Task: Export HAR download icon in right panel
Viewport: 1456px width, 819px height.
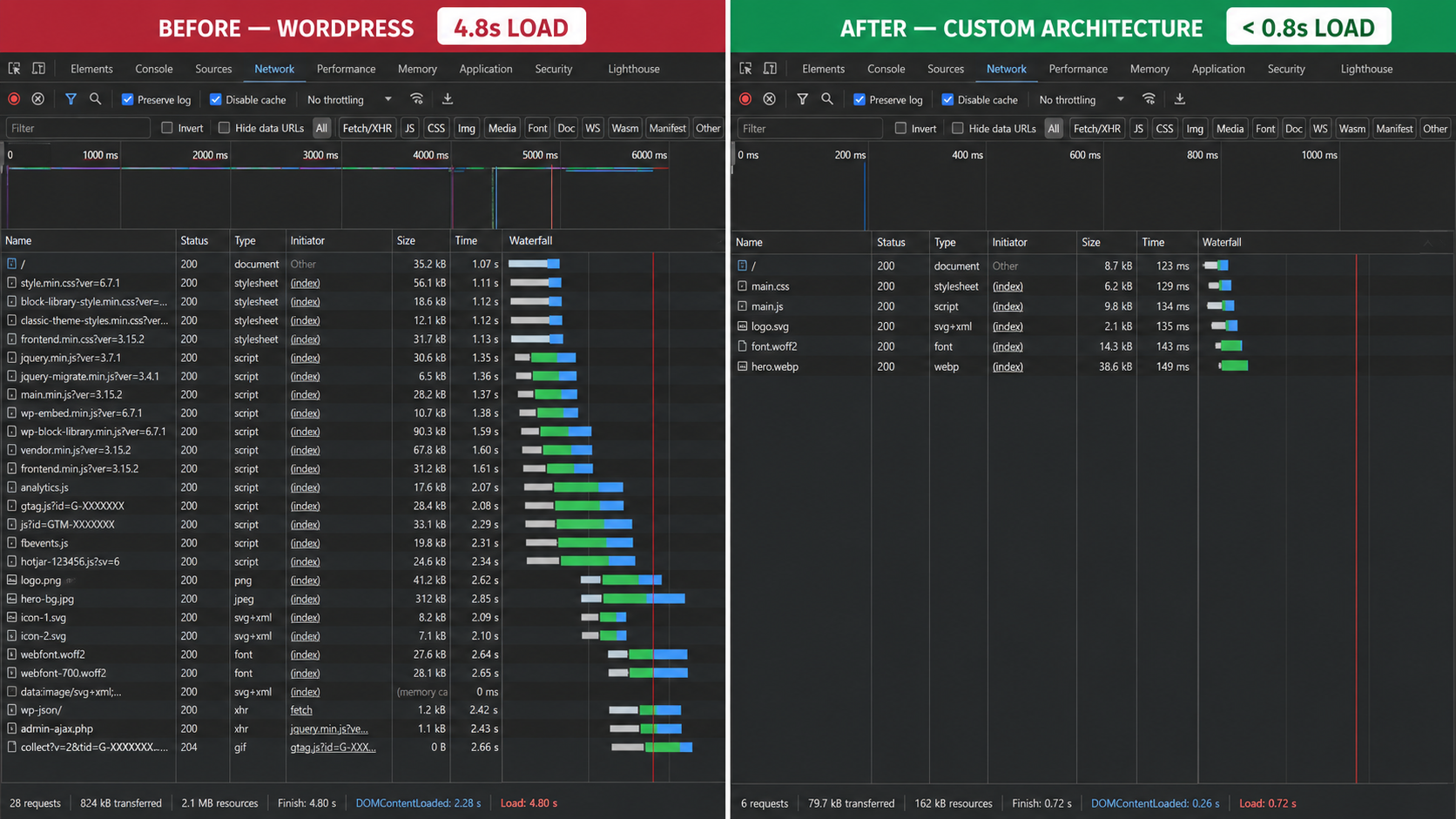Action: pos(1180,99)
